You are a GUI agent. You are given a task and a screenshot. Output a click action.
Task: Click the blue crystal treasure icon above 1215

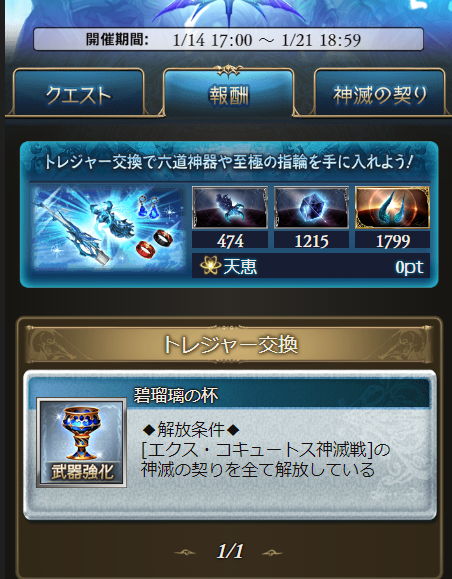311,207
